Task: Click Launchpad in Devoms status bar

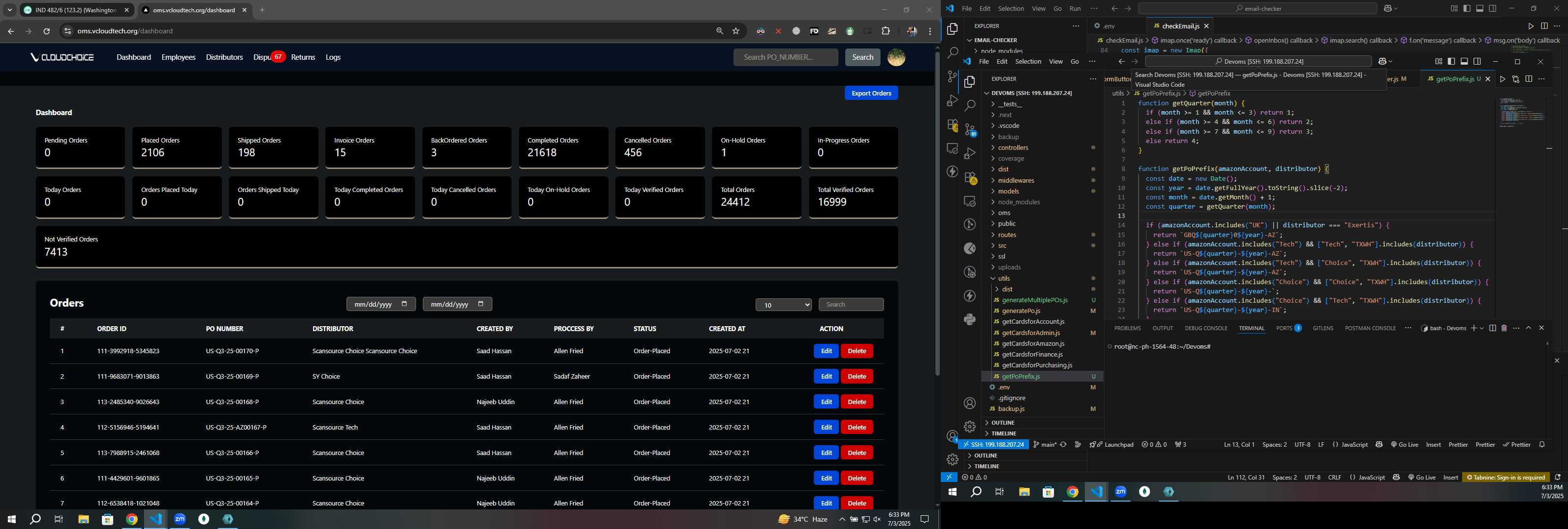Action: point(1111,445)
